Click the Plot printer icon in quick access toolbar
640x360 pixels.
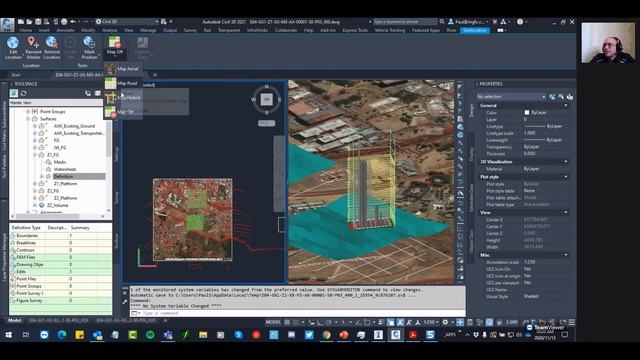point(64,22)
